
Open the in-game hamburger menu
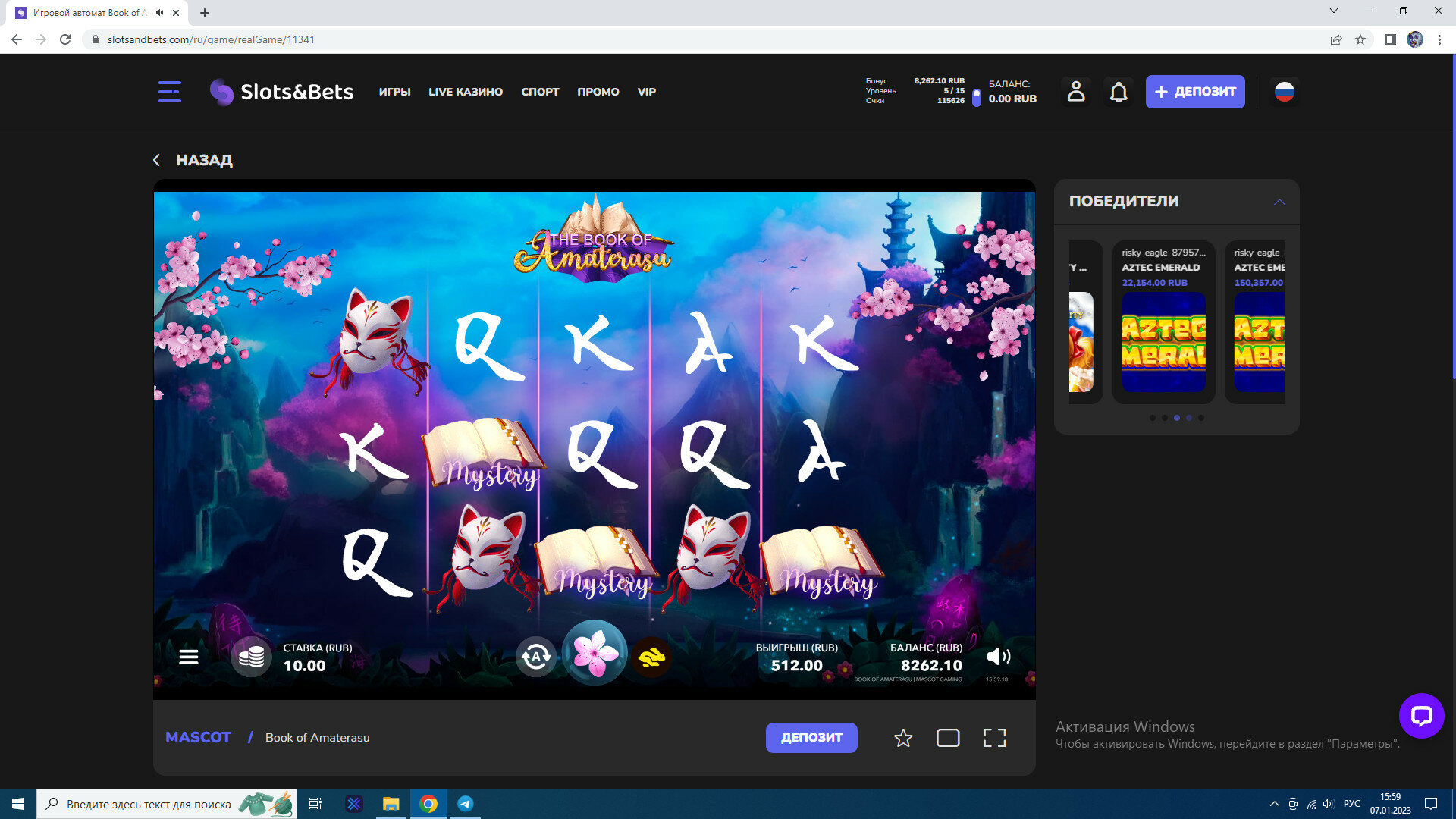coord(189,657)
